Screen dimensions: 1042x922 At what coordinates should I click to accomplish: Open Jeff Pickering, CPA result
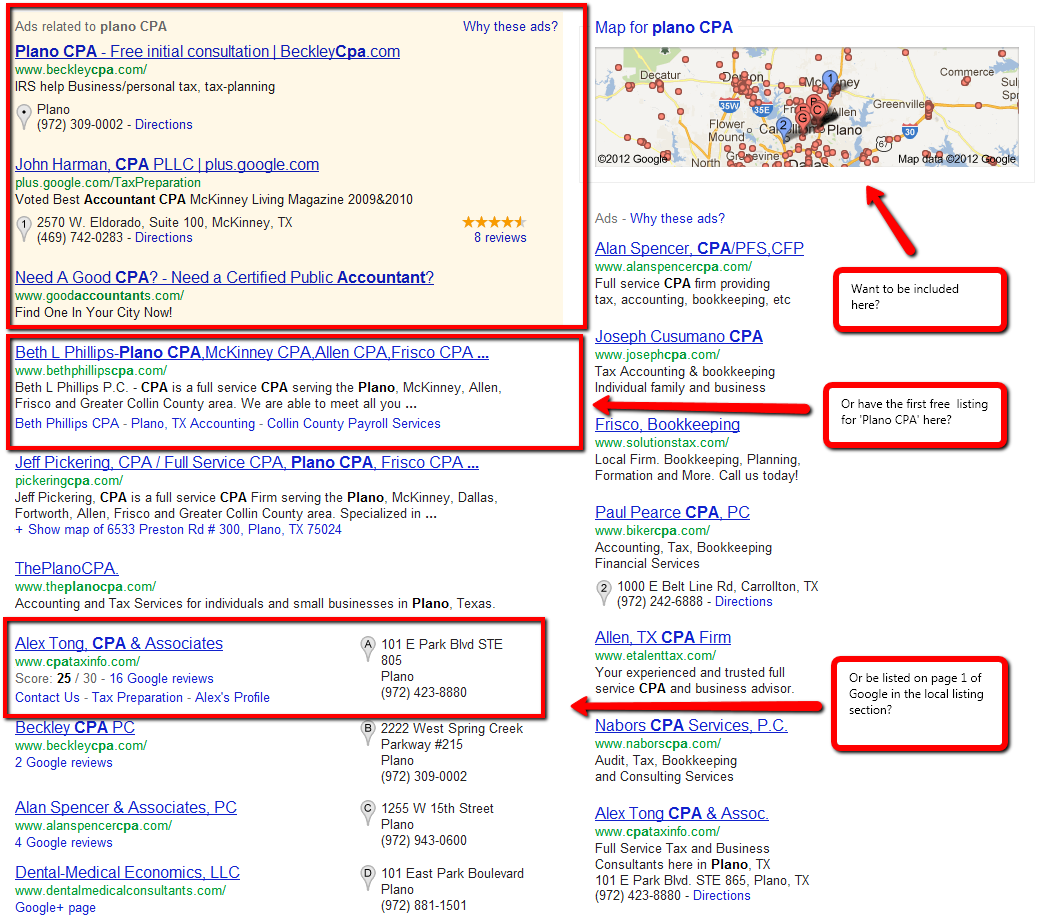tap(247, 462)
